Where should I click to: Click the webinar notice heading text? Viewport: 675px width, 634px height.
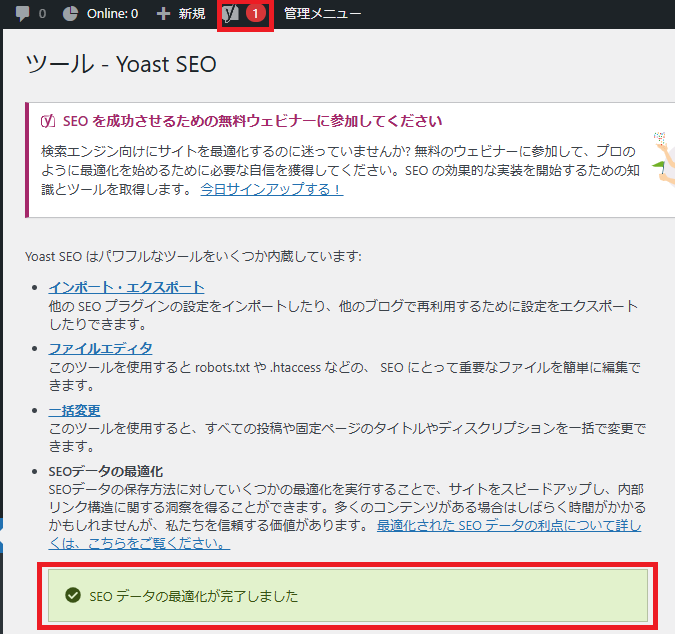click(x=252, y=121)
